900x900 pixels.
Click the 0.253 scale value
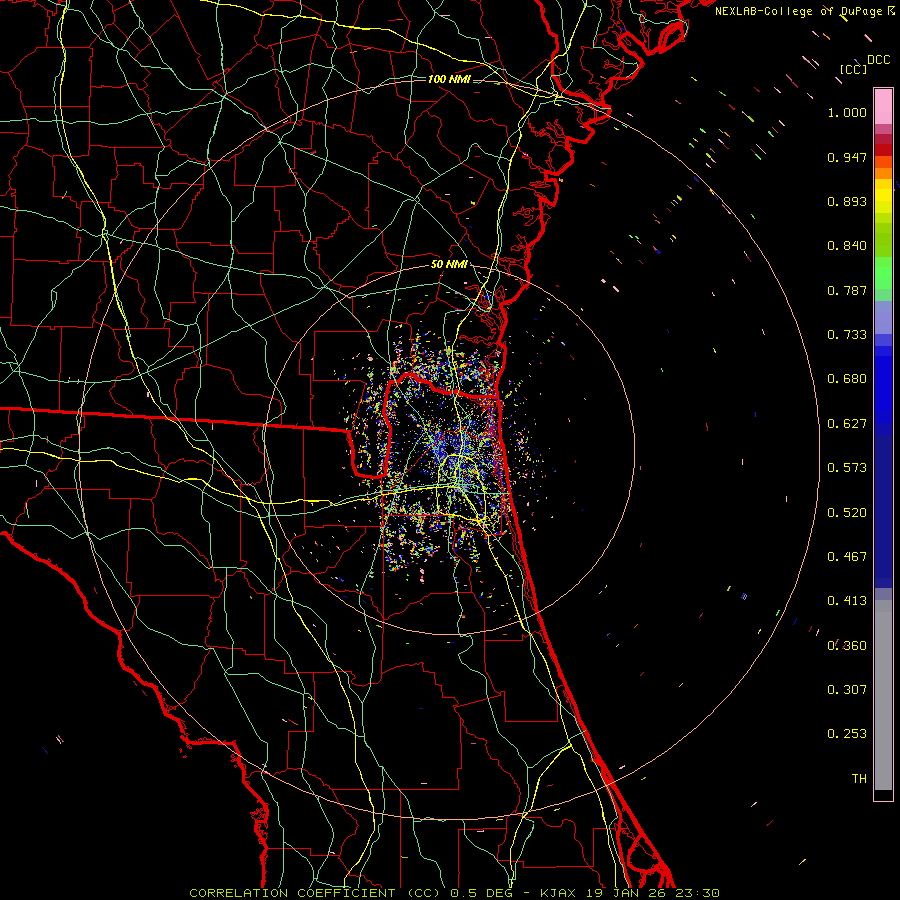(x=847, y=734)
